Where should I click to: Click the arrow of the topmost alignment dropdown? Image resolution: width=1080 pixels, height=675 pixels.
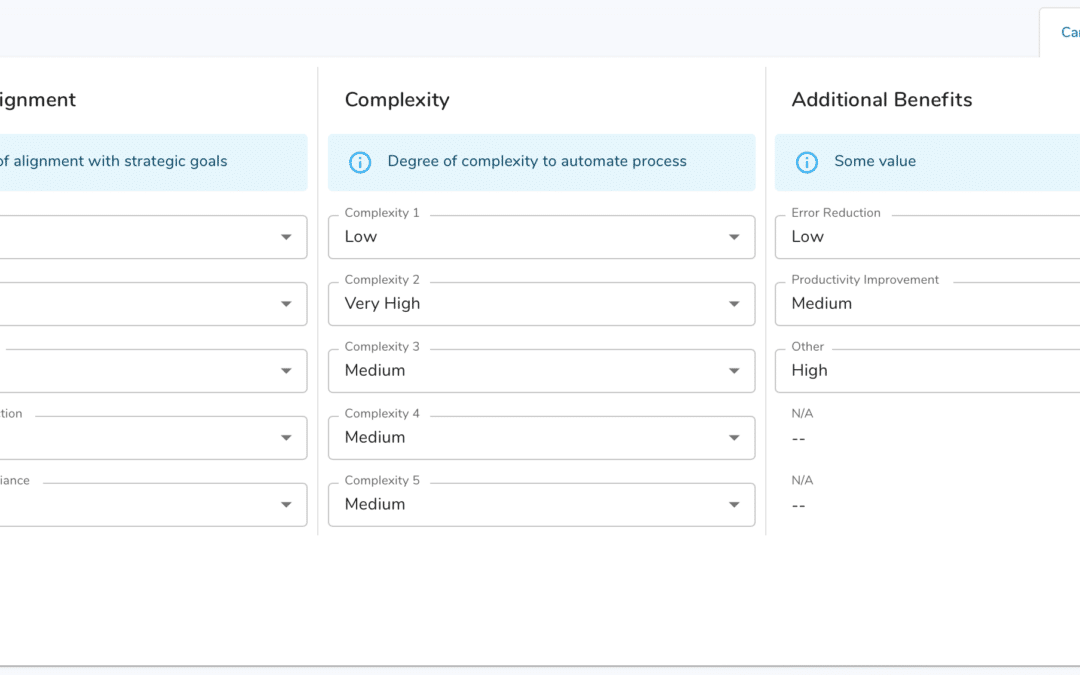(x=286, y=237)
